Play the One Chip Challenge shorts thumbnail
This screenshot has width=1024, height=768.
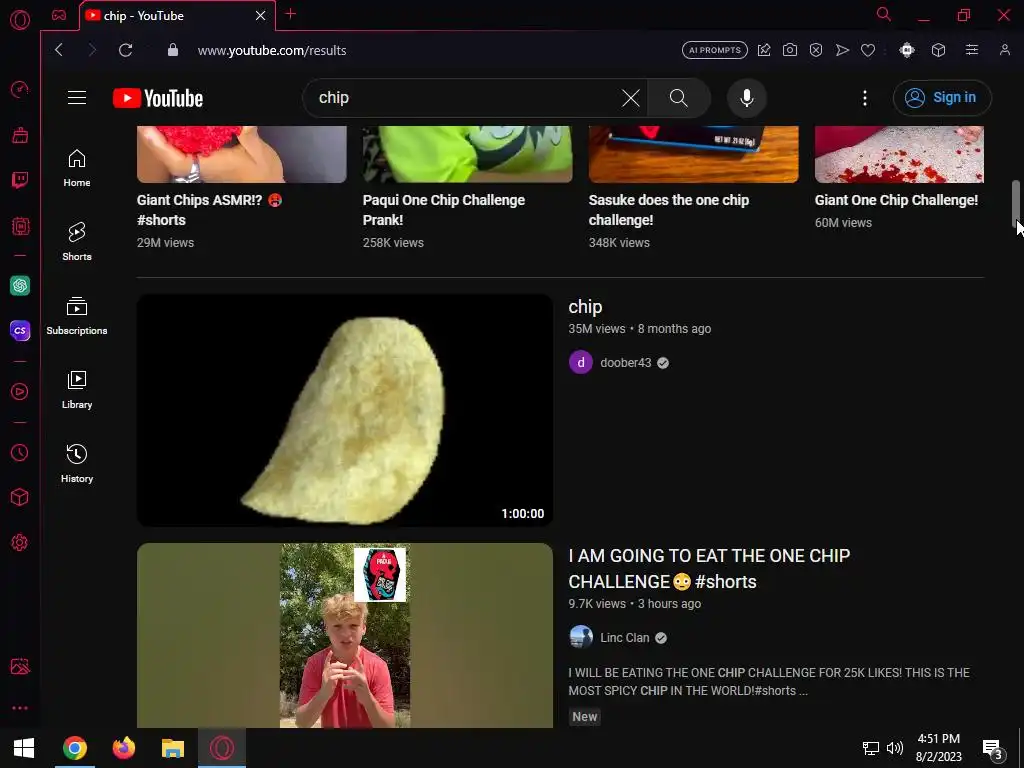point(345,635)
